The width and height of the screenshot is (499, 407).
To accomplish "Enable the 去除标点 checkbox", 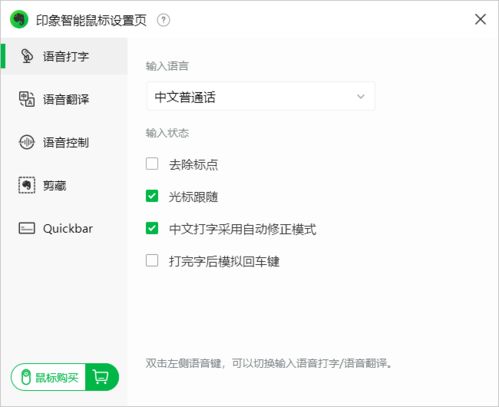I will [152, 164].
